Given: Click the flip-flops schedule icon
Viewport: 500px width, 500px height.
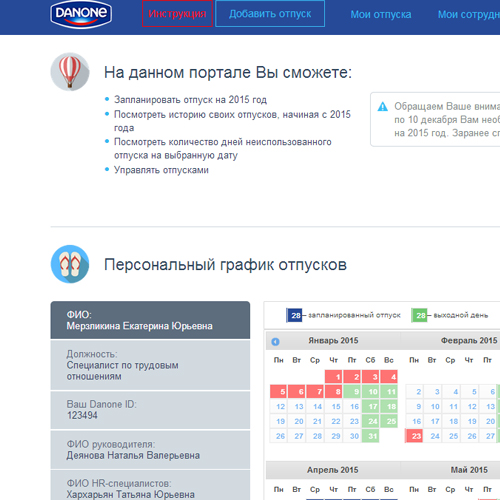Looking at the screenshot, I should 70,264.
